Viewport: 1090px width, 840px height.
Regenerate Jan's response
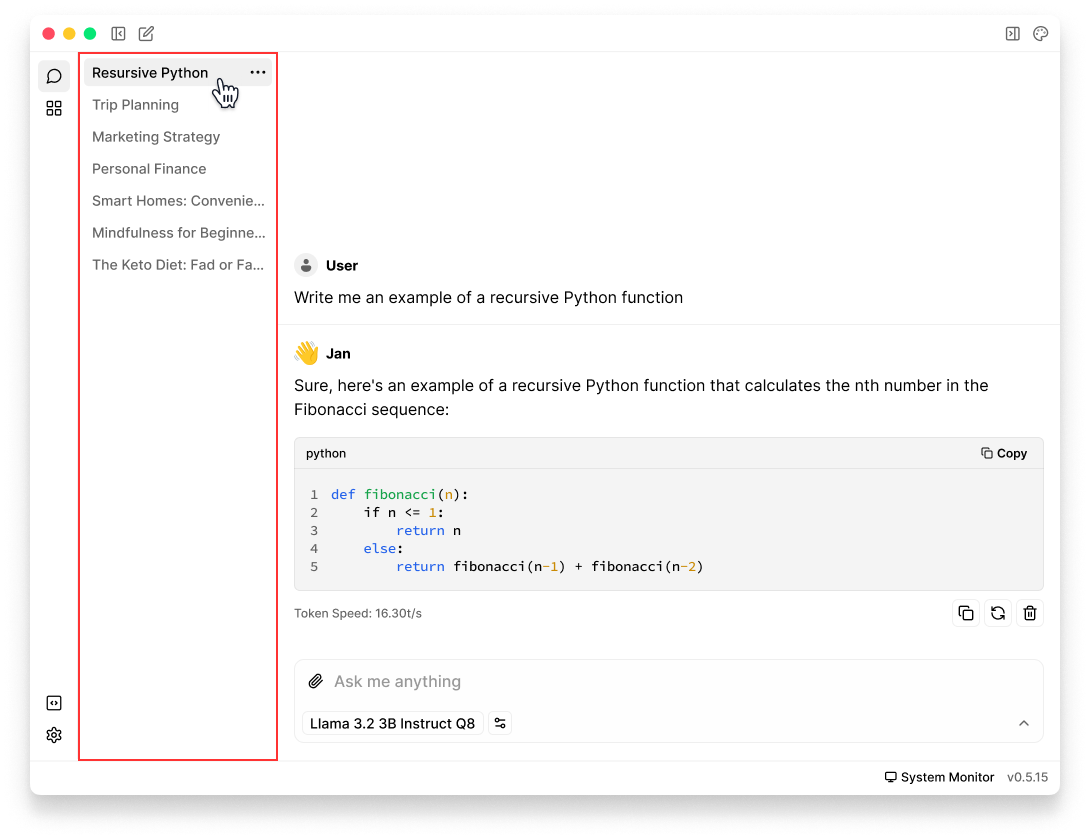coord(998,613)
